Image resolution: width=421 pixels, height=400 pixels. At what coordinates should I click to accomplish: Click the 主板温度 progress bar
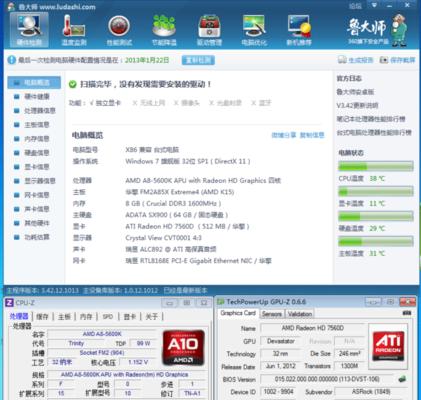coord(376,241)
